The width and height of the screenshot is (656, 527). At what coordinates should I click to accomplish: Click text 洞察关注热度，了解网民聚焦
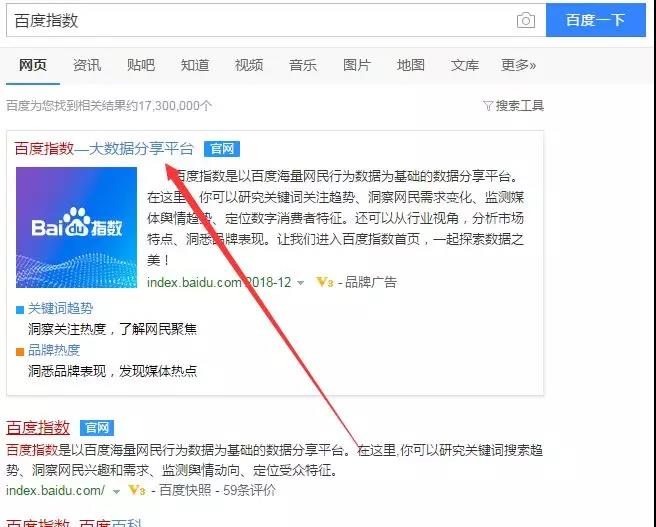pyautogui.click(x=112, y=329)
